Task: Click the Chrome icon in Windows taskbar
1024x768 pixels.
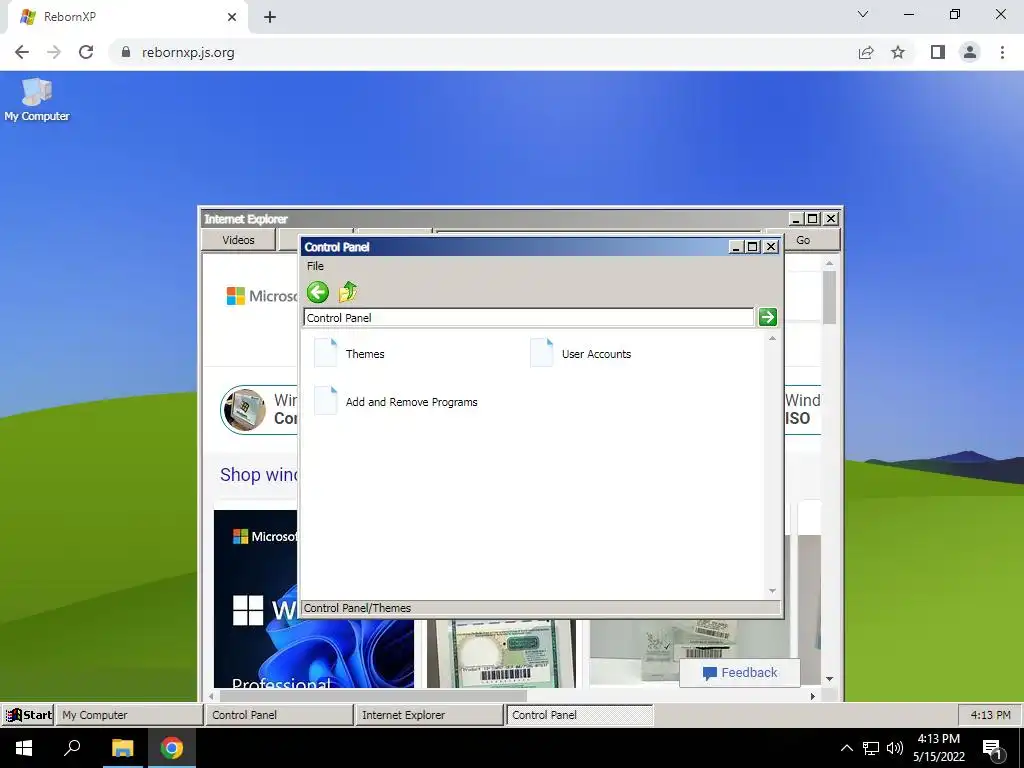Action: (x=172, y=748)
